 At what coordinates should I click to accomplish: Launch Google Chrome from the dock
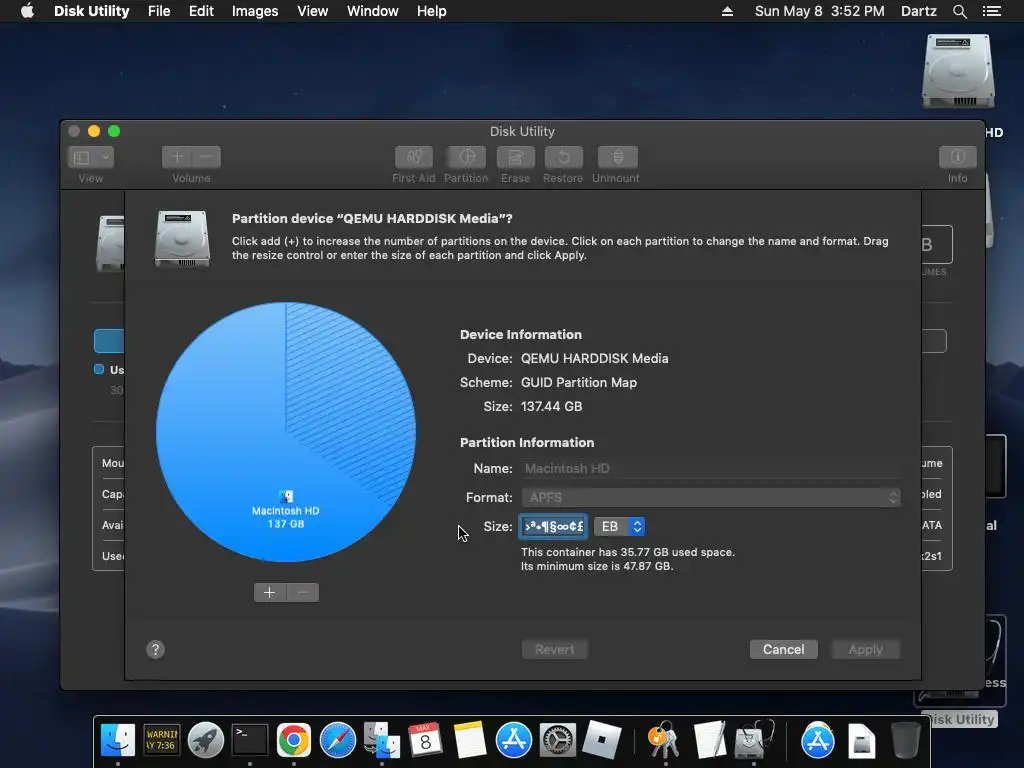point(293,740)
